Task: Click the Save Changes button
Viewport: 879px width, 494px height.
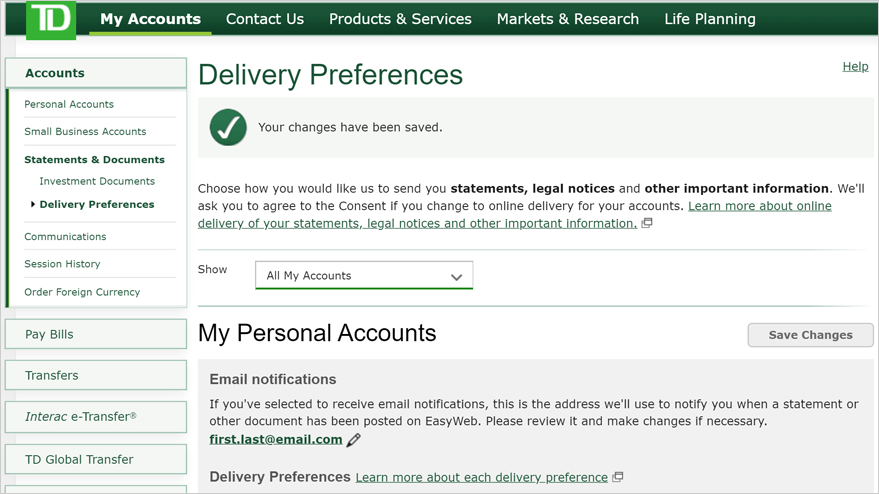Action: pyautogui.click(x=811, y=335)
